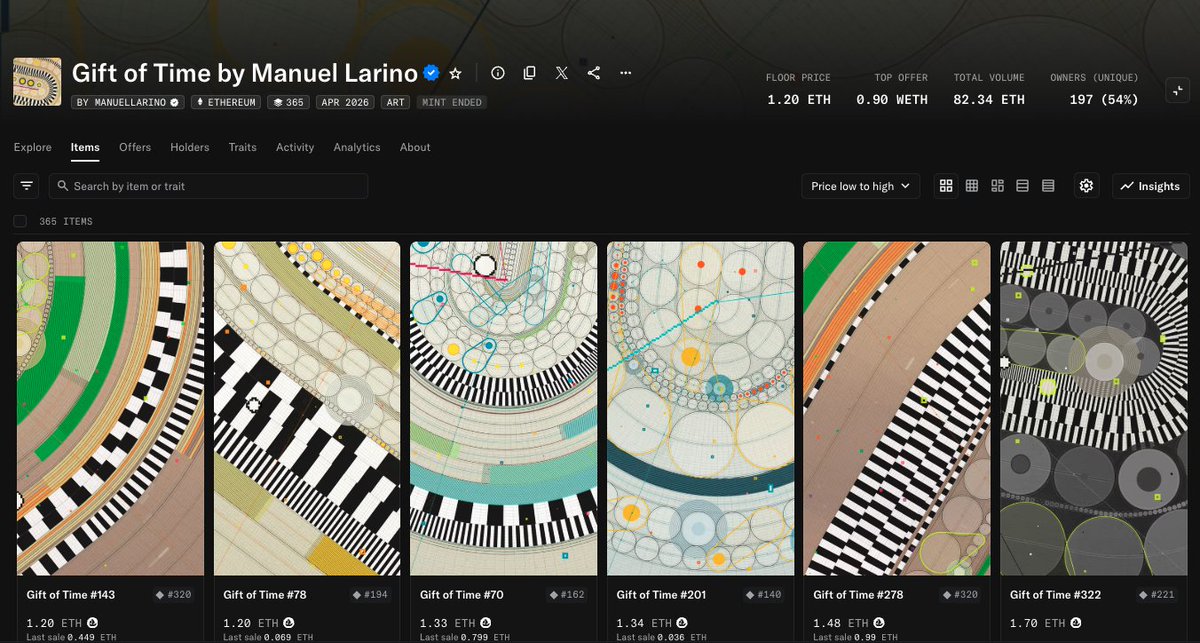Image resolution: width=1200 pixels, height=643 pixels.
Task: Select mosaic grid view icon
Action: (x=997, y=186)
